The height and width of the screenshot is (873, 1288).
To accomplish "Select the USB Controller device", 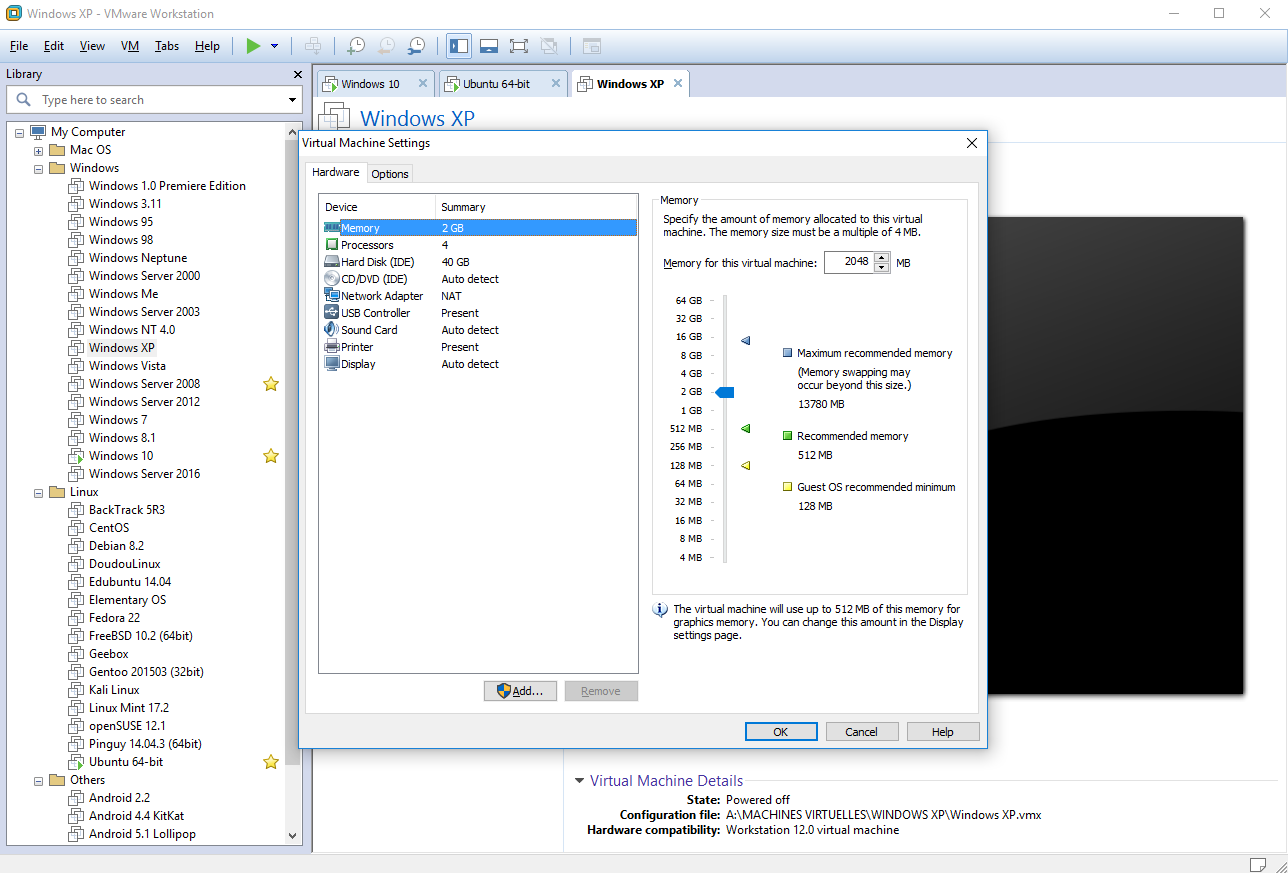I will click(x=376, y=312).
